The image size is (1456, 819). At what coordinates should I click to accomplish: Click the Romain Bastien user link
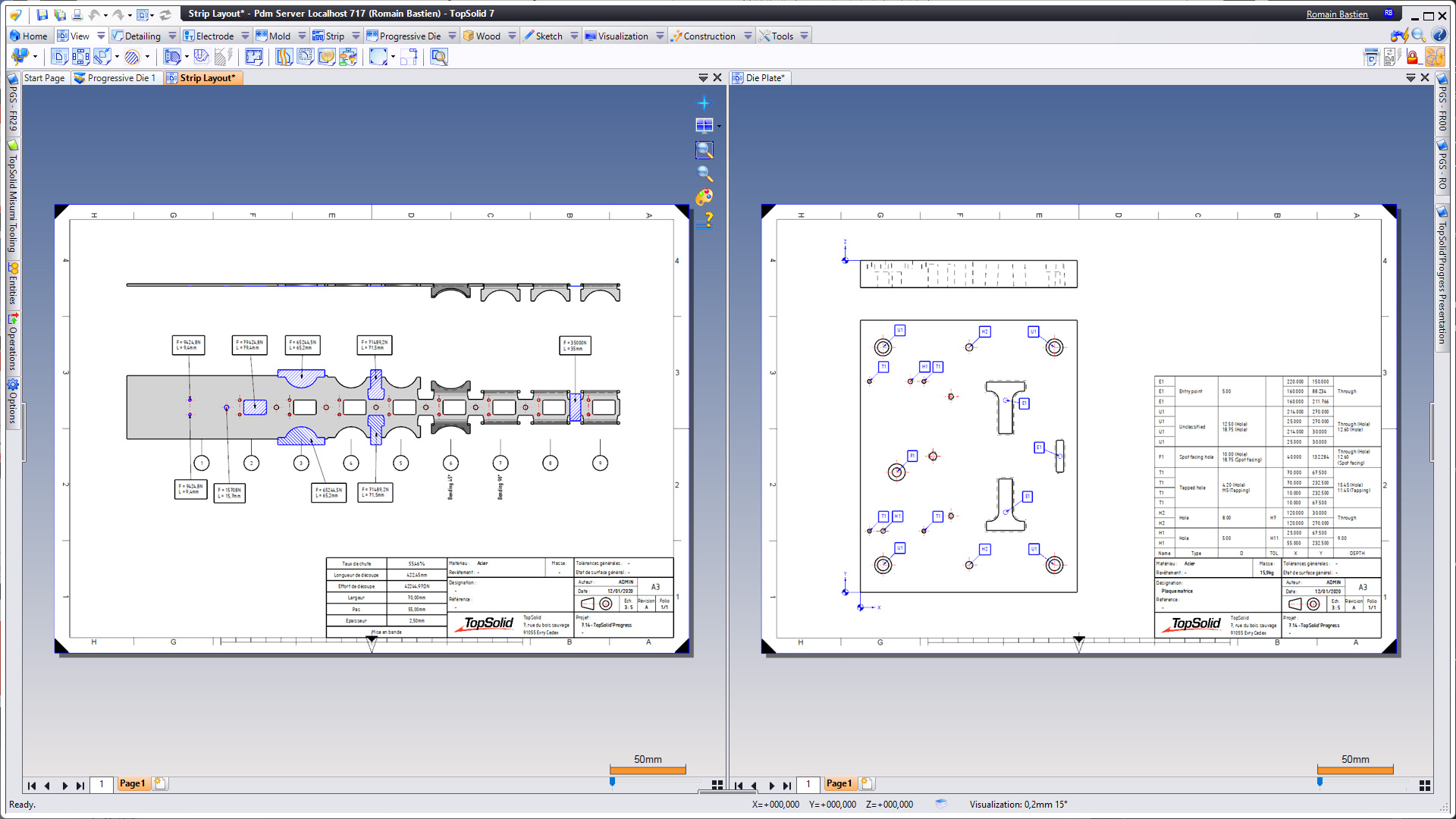(1337, 14)
